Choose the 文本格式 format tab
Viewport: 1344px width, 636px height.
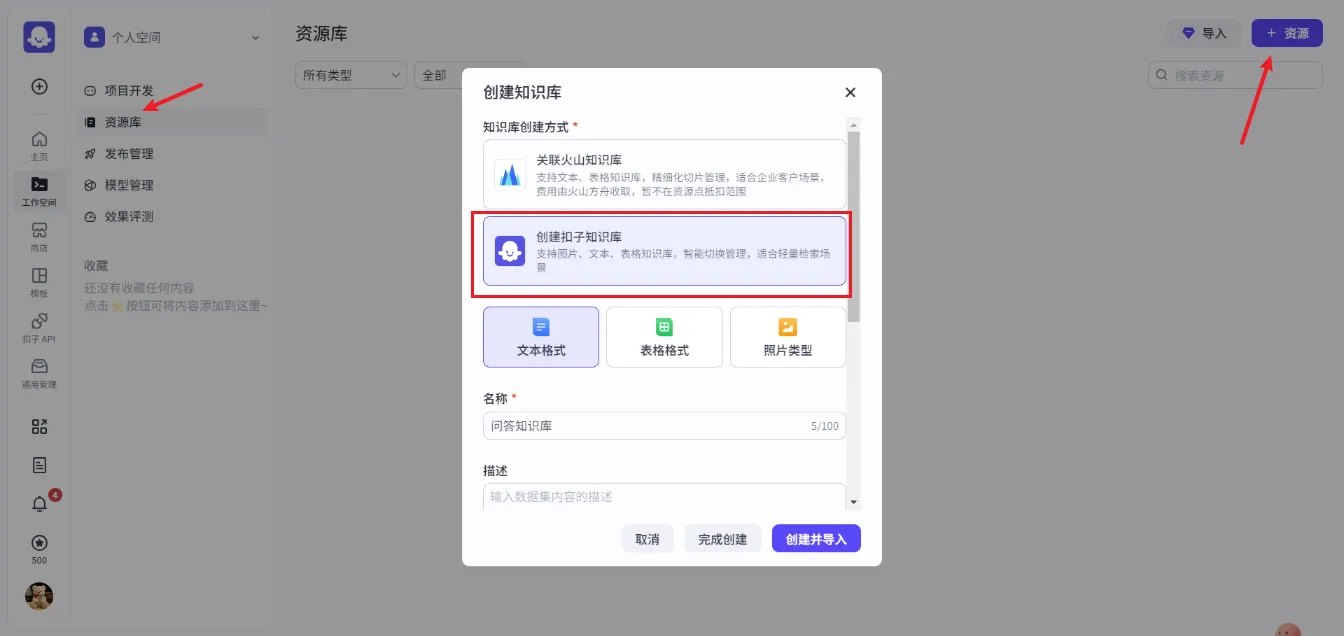541,337
